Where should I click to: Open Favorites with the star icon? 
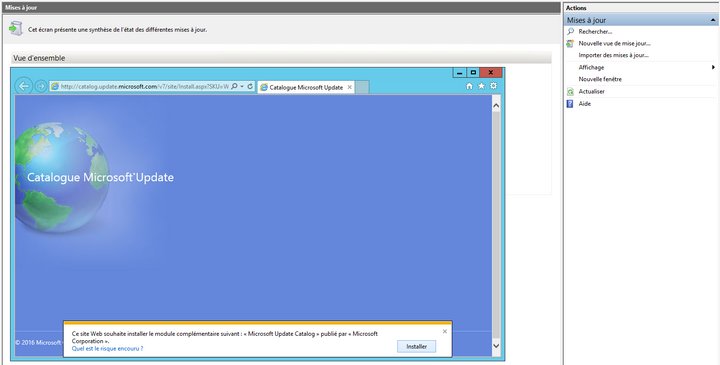pyautogui.click(x=481, y=86)
